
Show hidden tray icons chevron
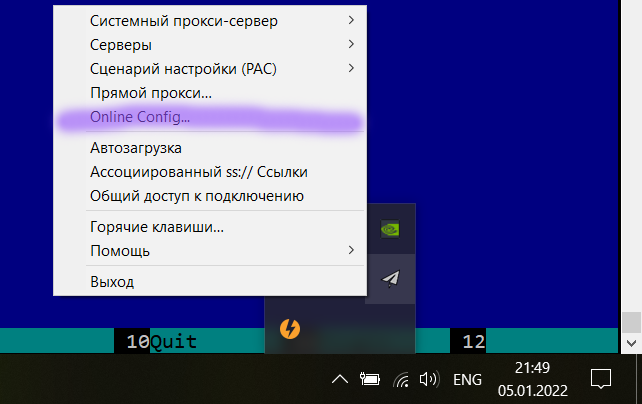340,379
